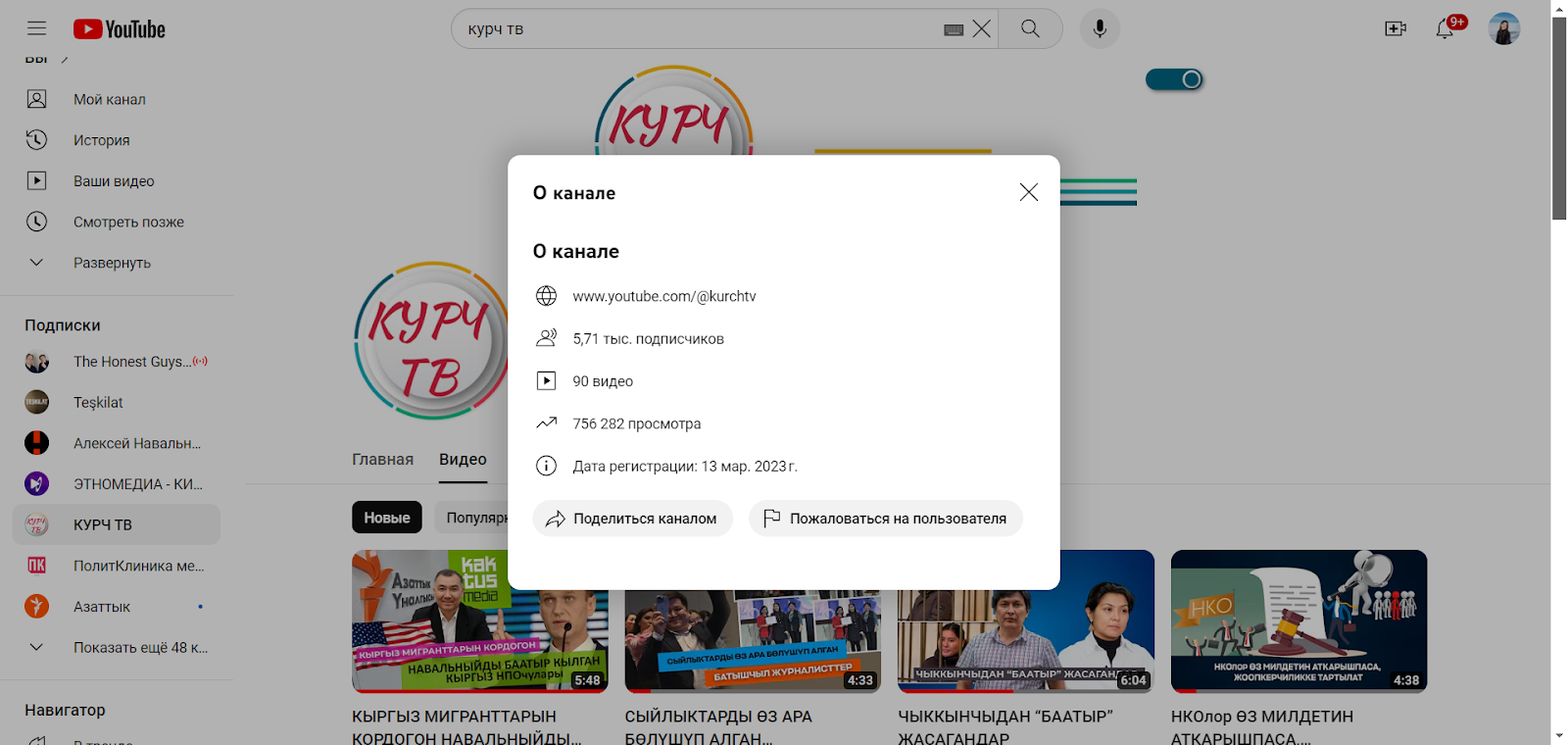The image size is (1568, 745).
Task: Open the on-screen keyboard icon in search
Action: (x=954, y=29)
